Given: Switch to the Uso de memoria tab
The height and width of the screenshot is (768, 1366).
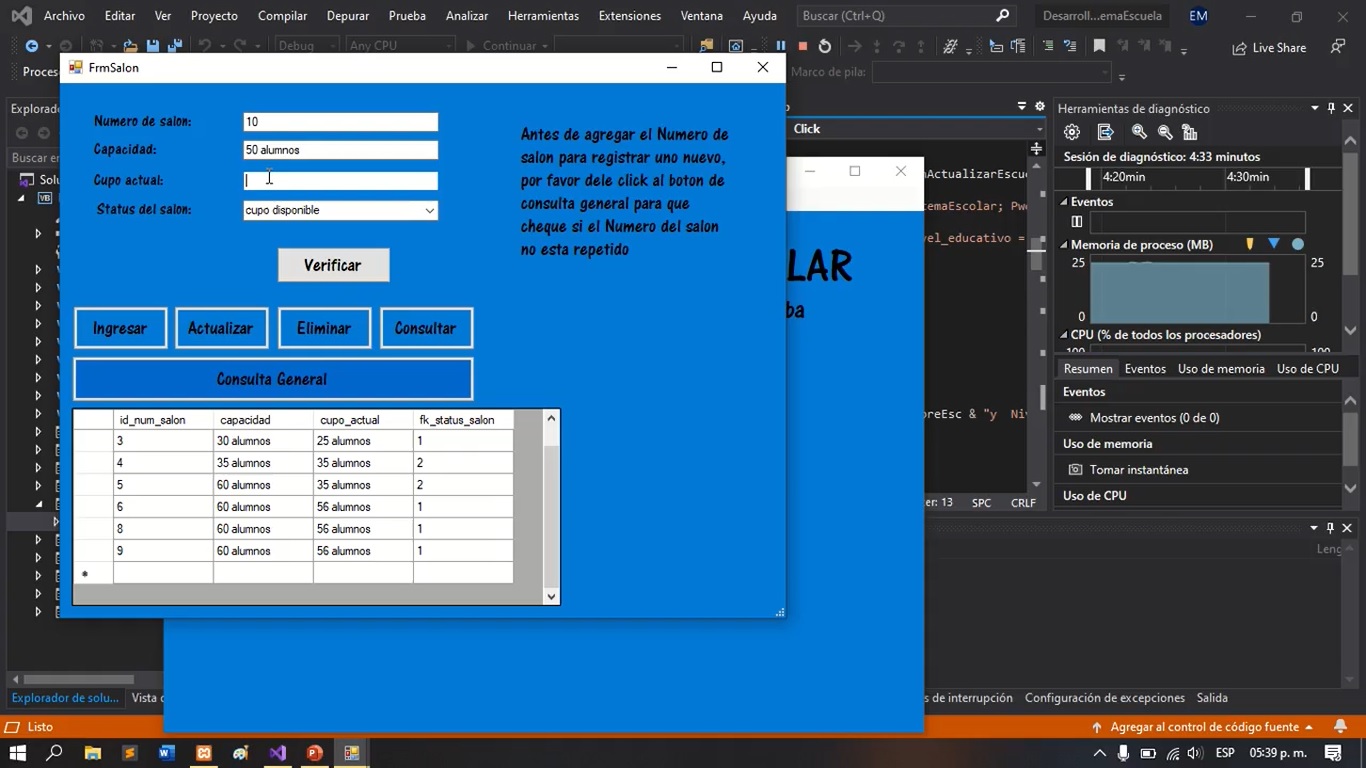Looking at the screenshot, I should (x=1221, y=369).
